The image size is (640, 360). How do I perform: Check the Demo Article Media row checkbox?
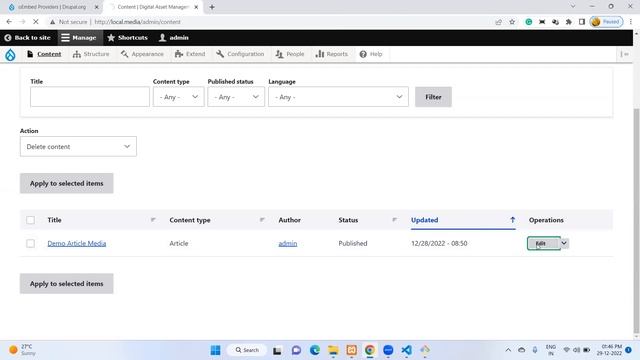31,243
